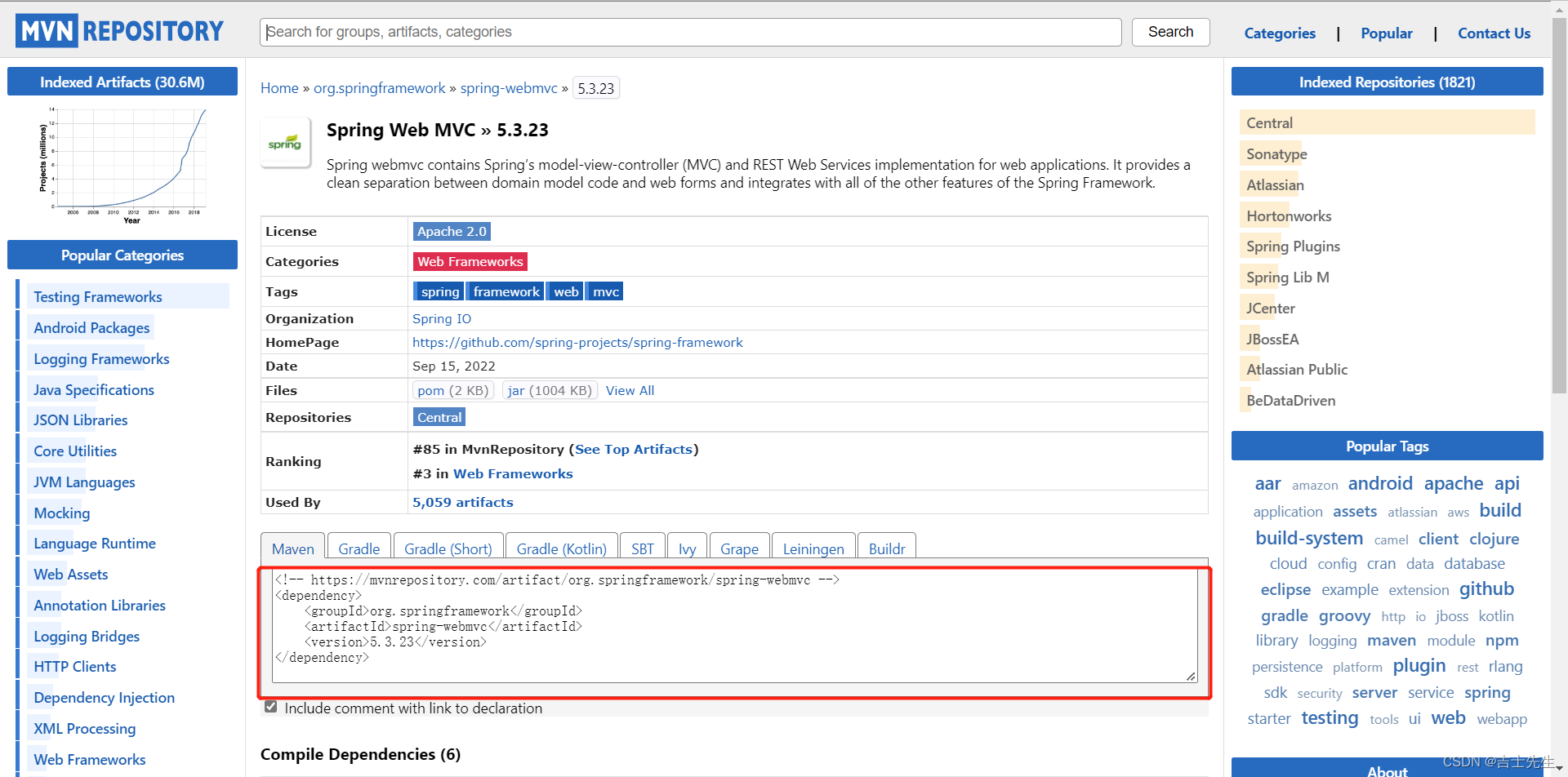This screenshot has height=777, width=1568.
Task: Open org.springframework breadcrumb link
Action: 380,88
